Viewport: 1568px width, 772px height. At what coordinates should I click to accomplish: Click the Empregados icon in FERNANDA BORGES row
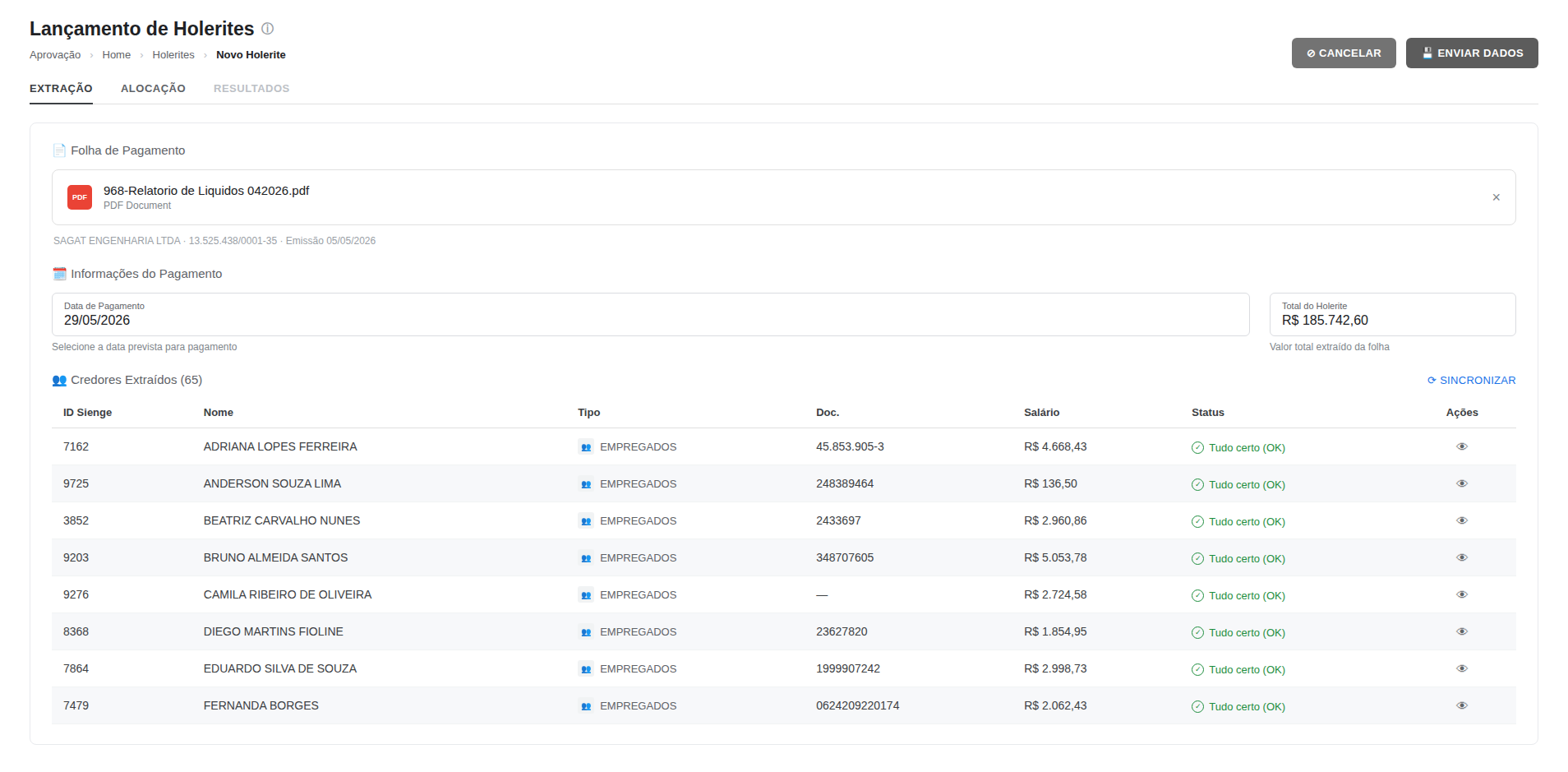pos(586,706)
